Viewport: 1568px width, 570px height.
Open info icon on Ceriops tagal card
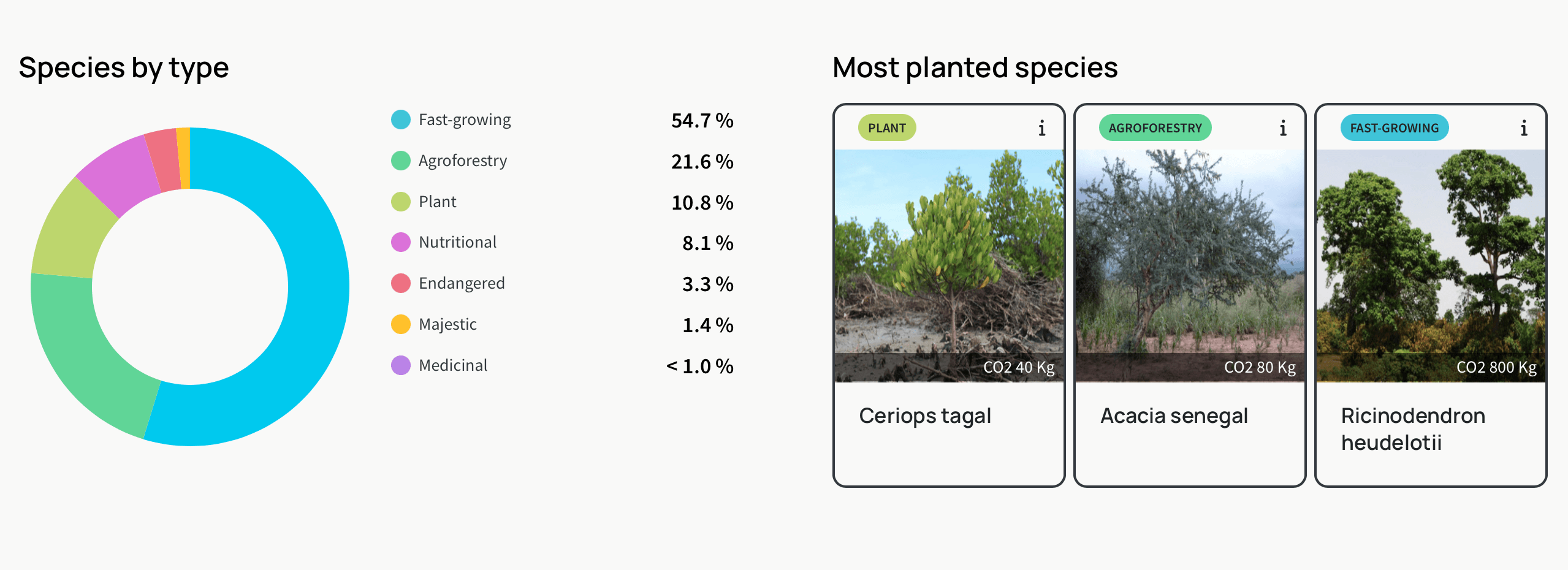(1041, 128)
